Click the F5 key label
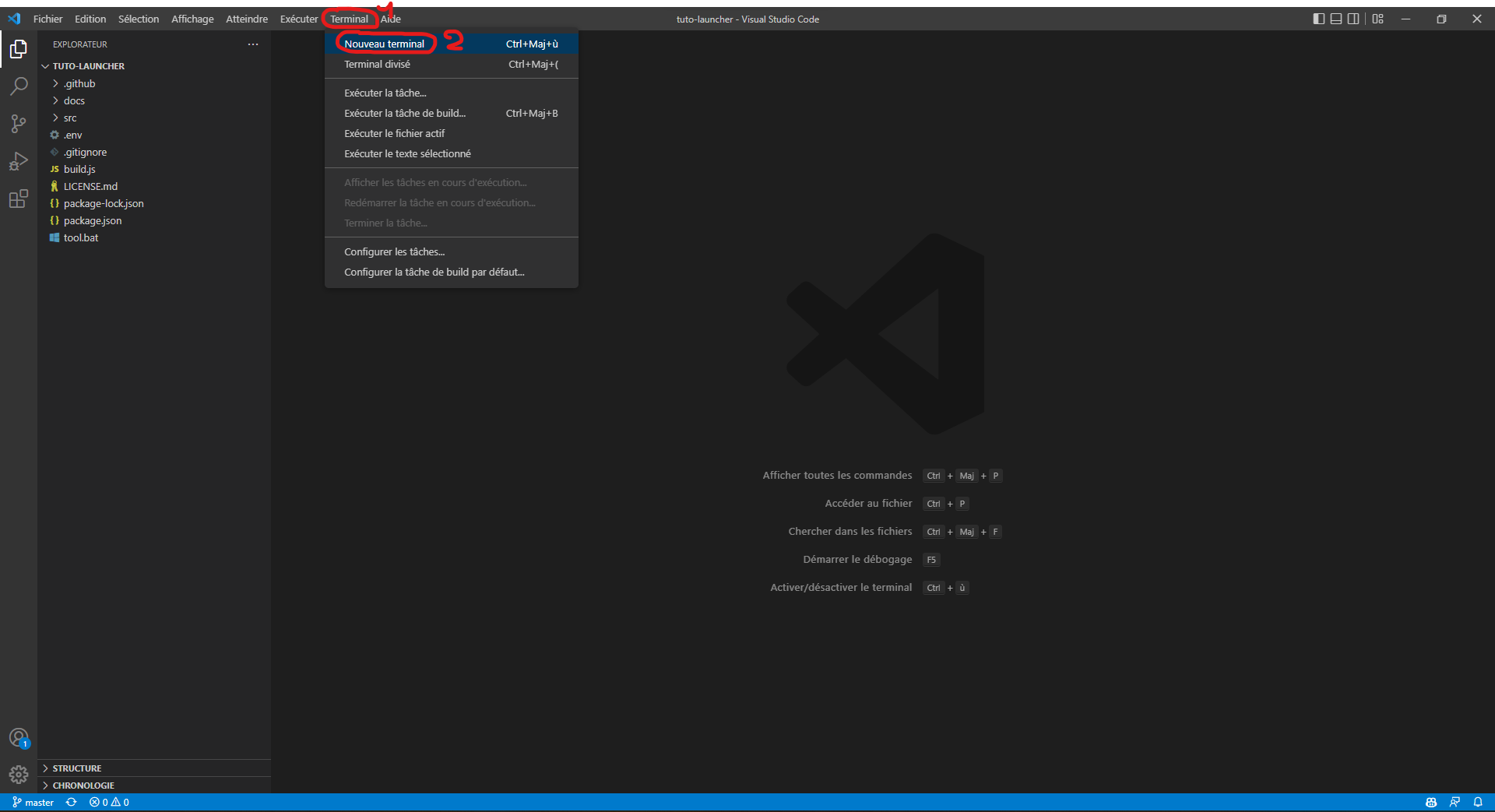This screenshot has width=1495, height=812. (931, 560)
